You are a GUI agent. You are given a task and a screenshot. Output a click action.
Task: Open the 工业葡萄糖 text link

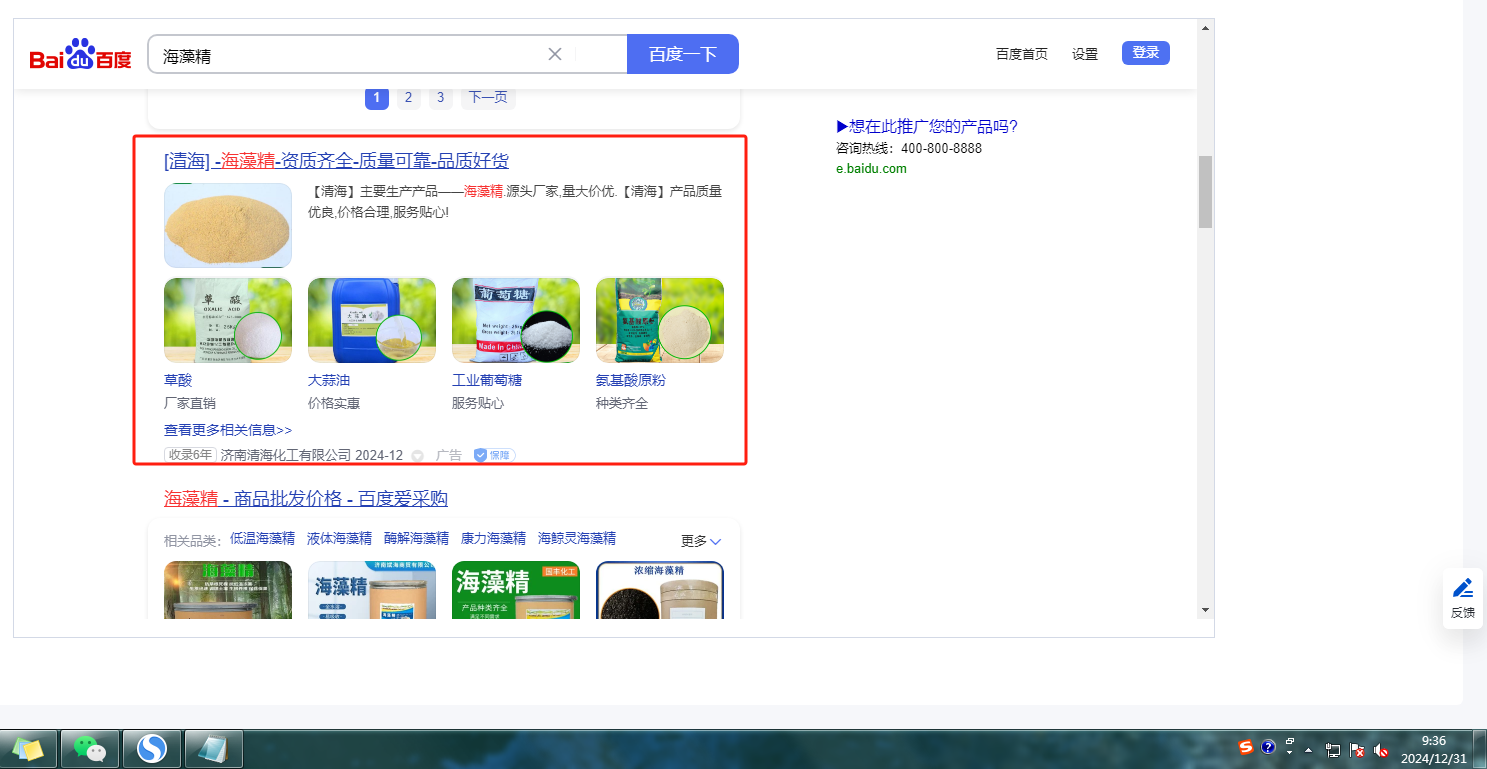click(487, 380)
